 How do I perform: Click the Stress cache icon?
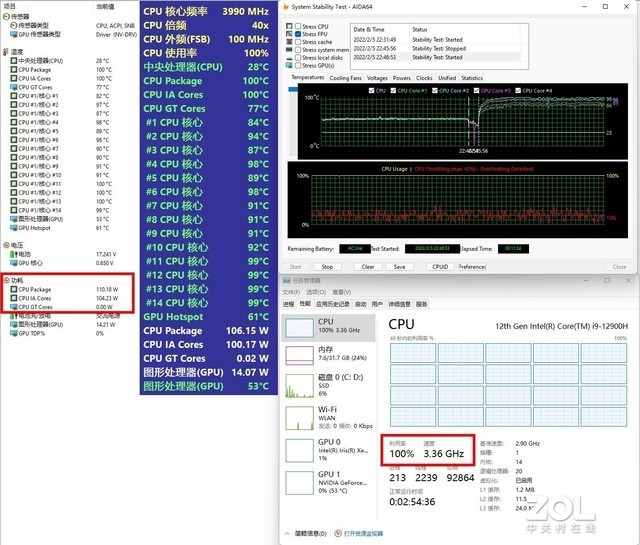289,42
